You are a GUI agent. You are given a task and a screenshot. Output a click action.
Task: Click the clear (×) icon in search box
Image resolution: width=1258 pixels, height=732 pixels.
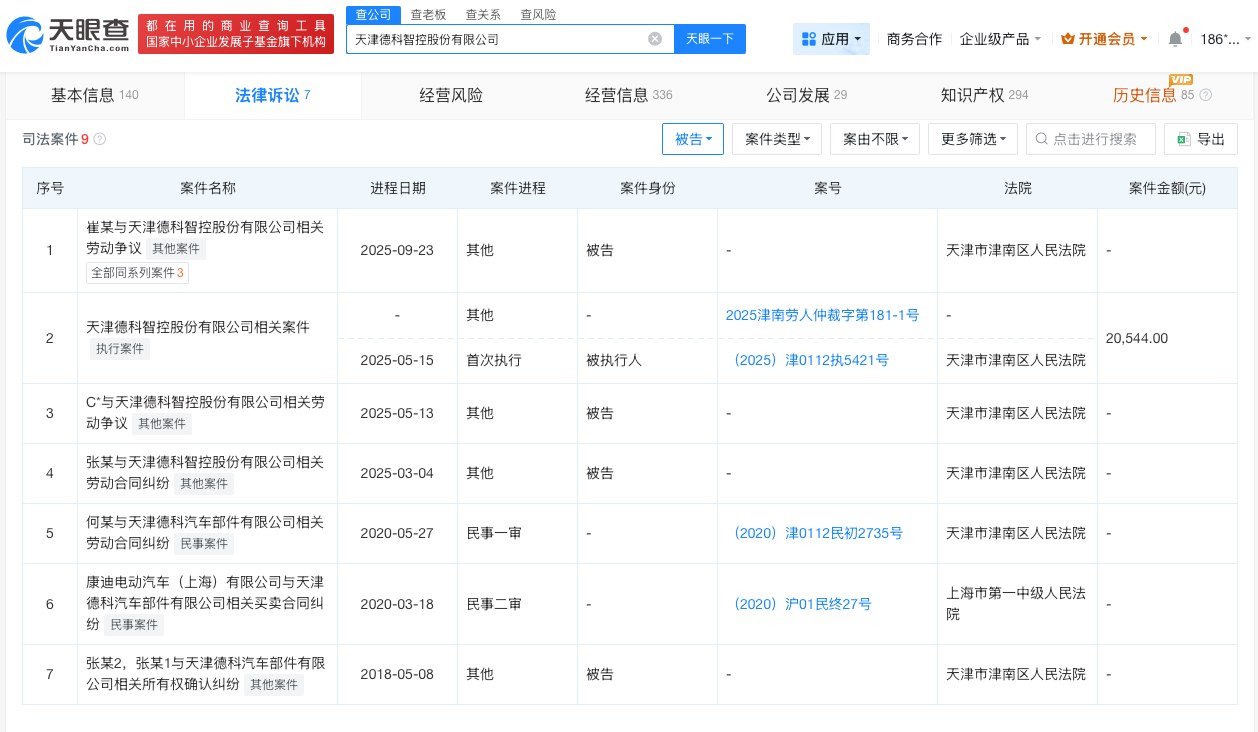[655, 39]
